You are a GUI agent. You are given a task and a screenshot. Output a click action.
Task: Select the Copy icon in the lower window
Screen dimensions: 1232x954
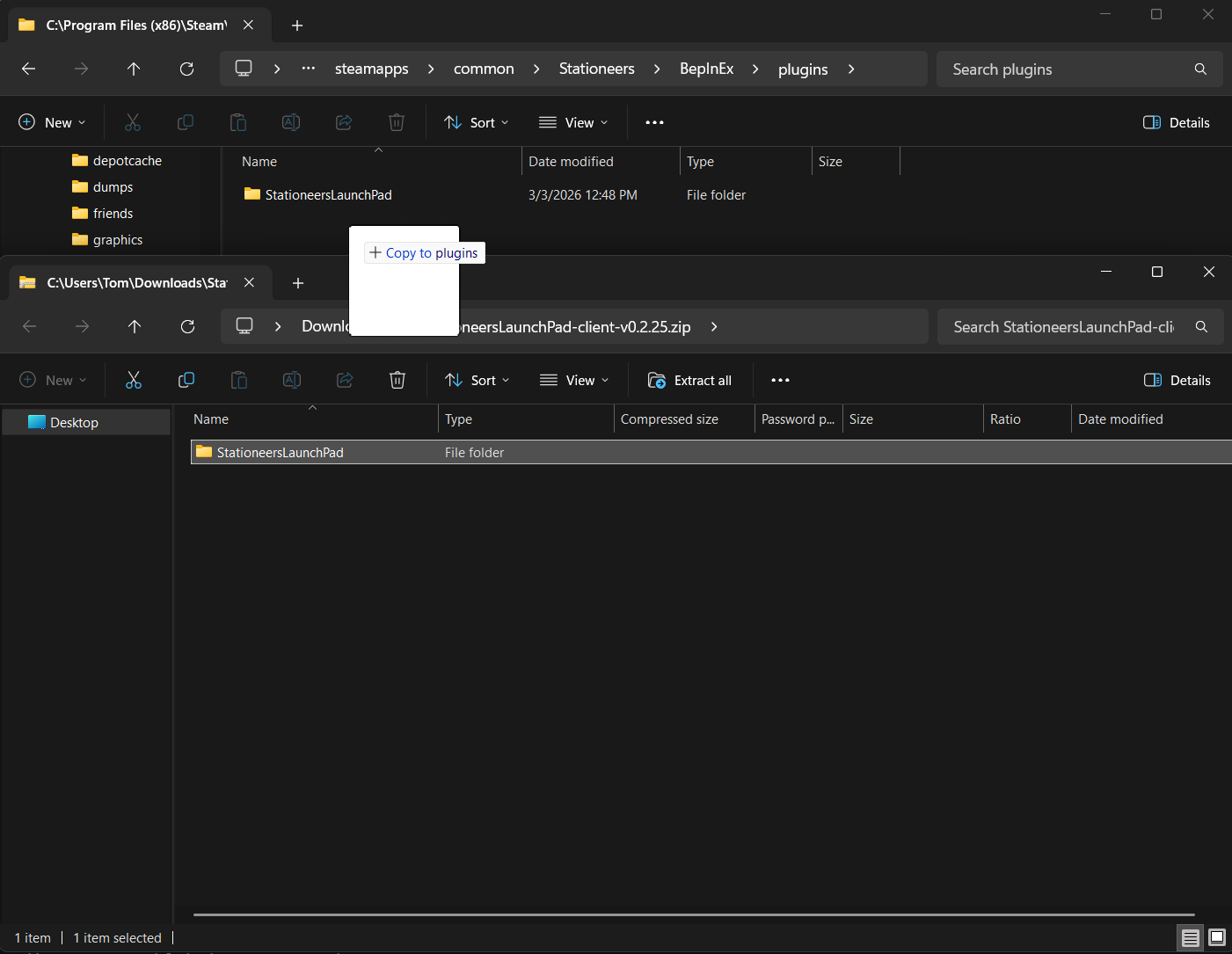pyautogui.click(x=186, y=380)
